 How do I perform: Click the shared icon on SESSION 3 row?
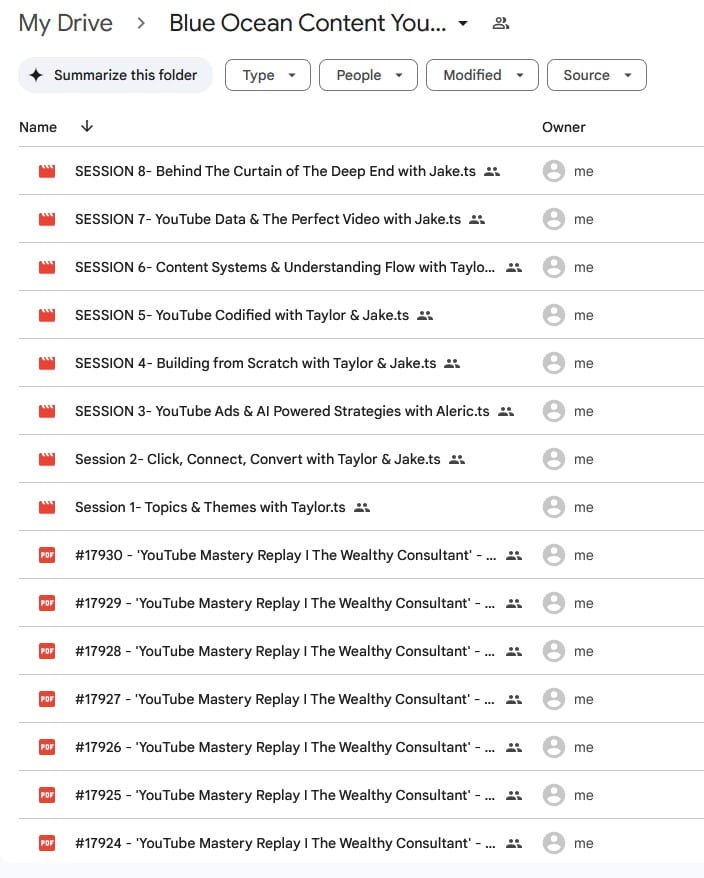pos(506,412)
